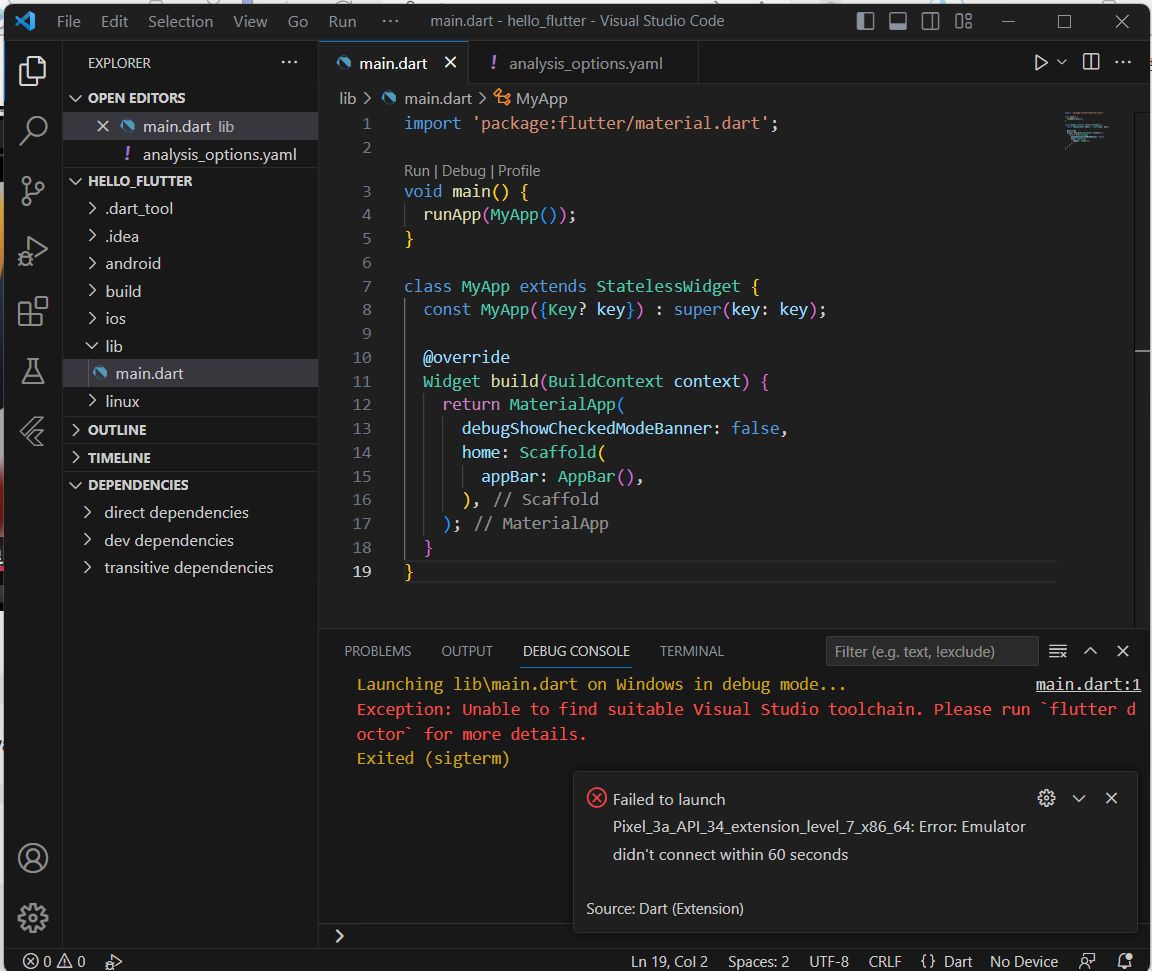Show more menu bar items via ellipsis
Viewport: 1152px width, 971px height.
390,21
